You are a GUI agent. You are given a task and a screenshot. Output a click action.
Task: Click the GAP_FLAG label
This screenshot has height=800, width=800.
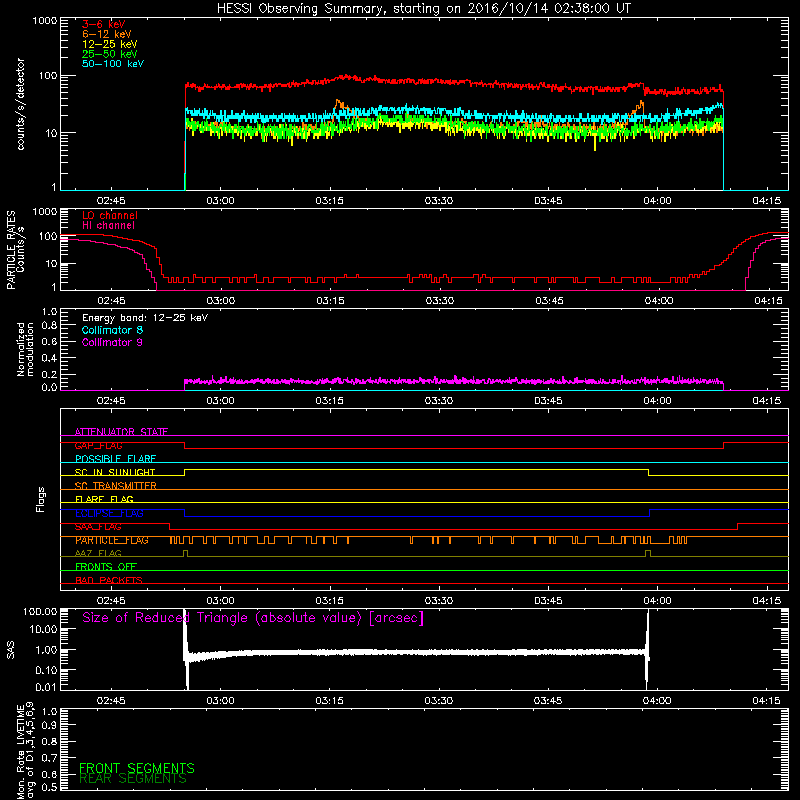pos(98,445)
